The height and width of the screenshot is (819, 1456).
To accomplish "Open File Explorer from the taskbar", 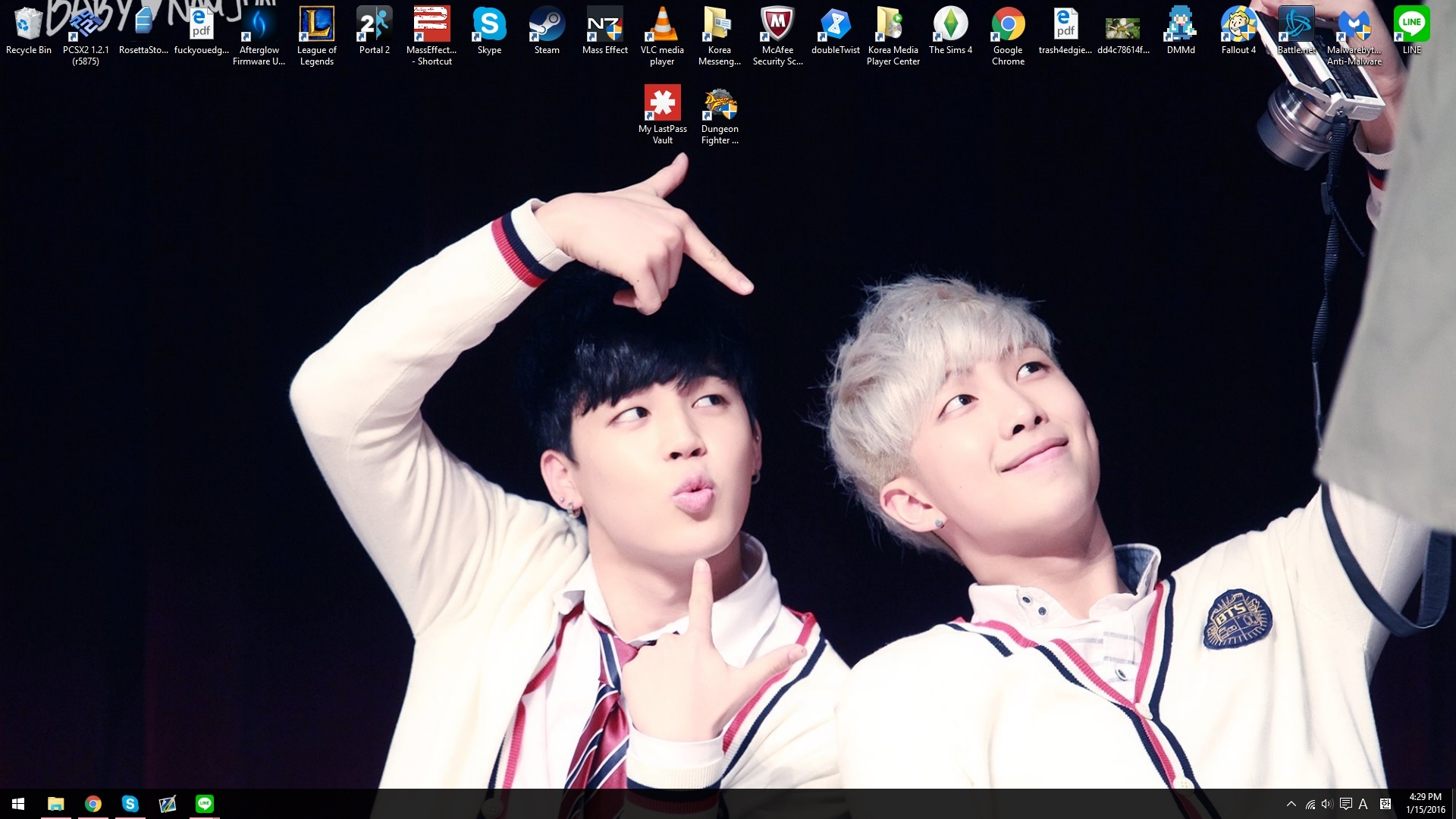I will (55, 804).
